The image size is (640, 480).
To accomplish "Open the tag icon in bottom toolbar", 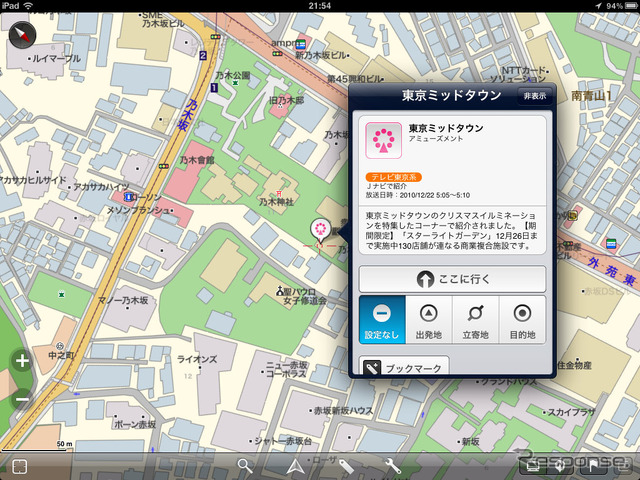I will click(346, 467).
